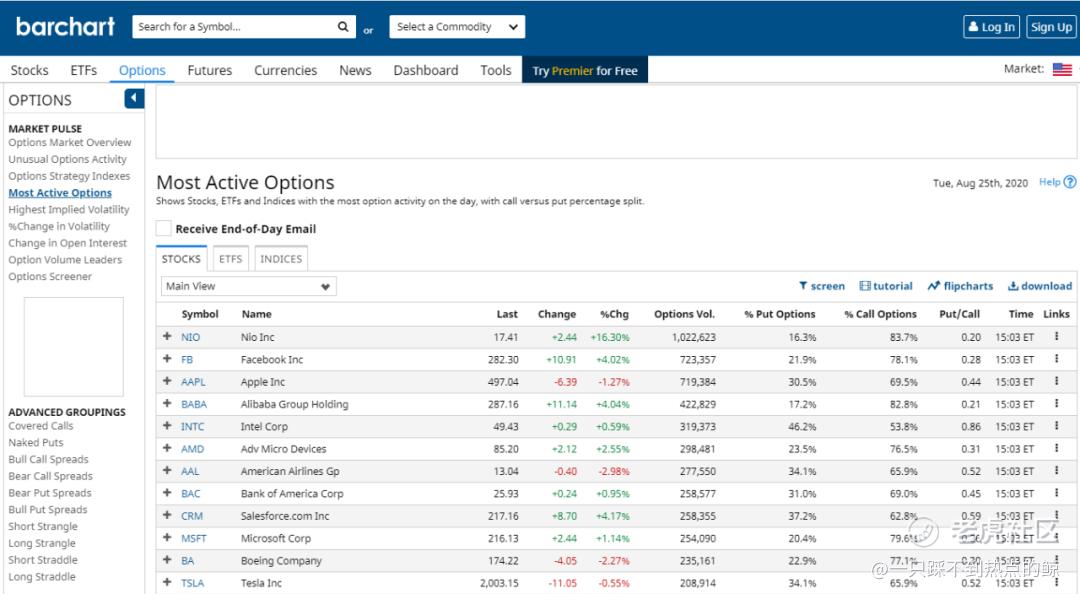1080x594 pixels.
Task: Download the table data
Action: coord(1040,286)
